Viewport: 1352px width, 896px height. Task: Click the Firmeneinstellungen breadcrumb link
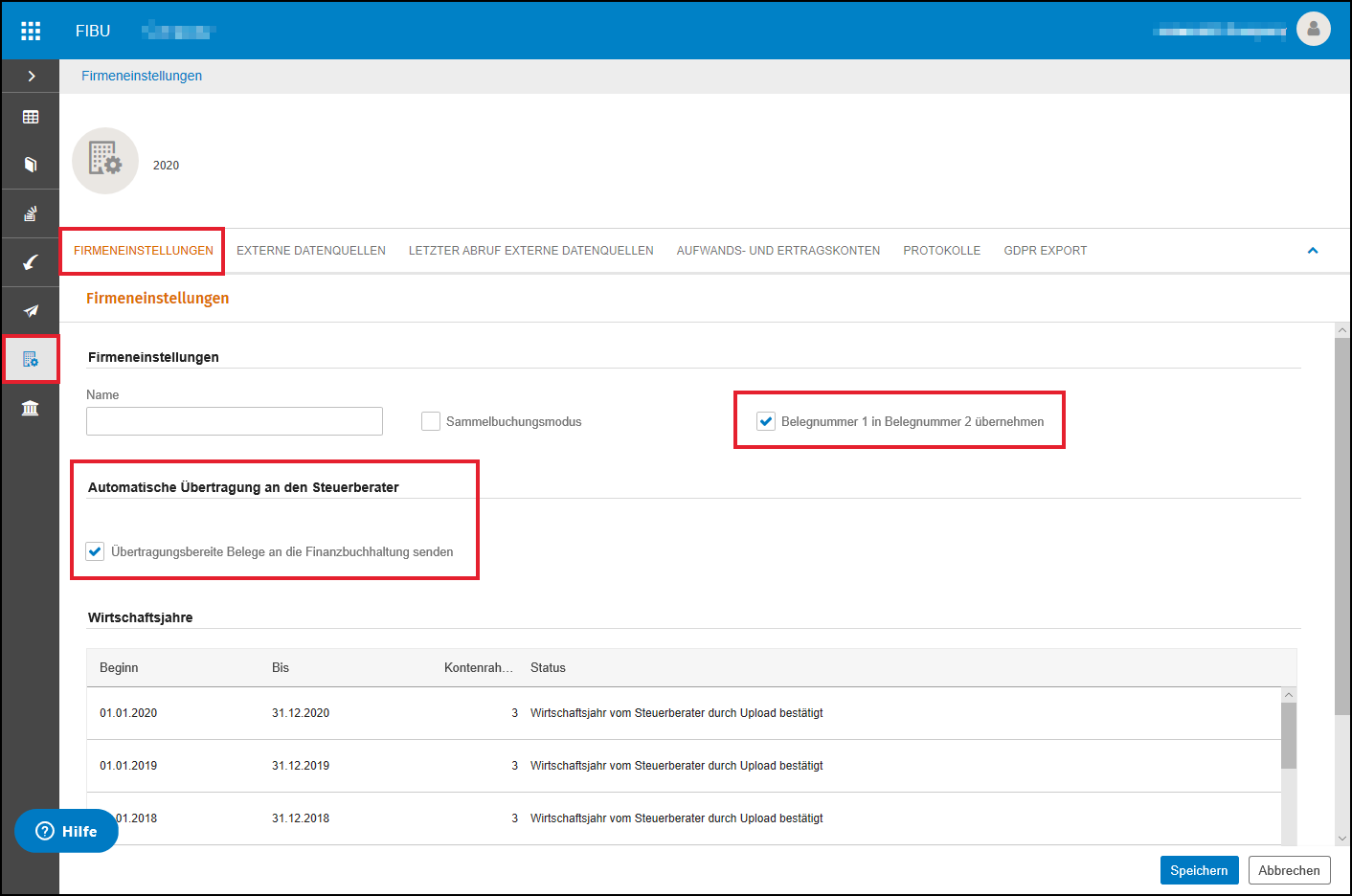click(142, 76)
